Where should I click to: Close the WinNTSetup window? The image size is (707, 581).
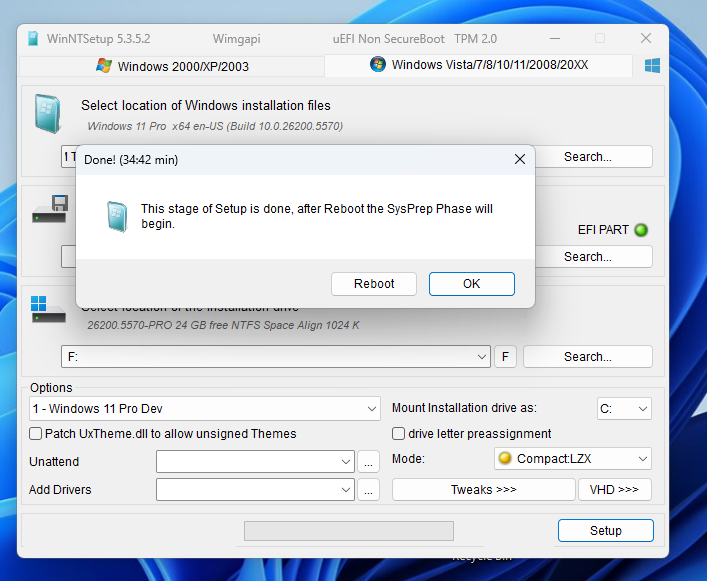pos(646,39)
